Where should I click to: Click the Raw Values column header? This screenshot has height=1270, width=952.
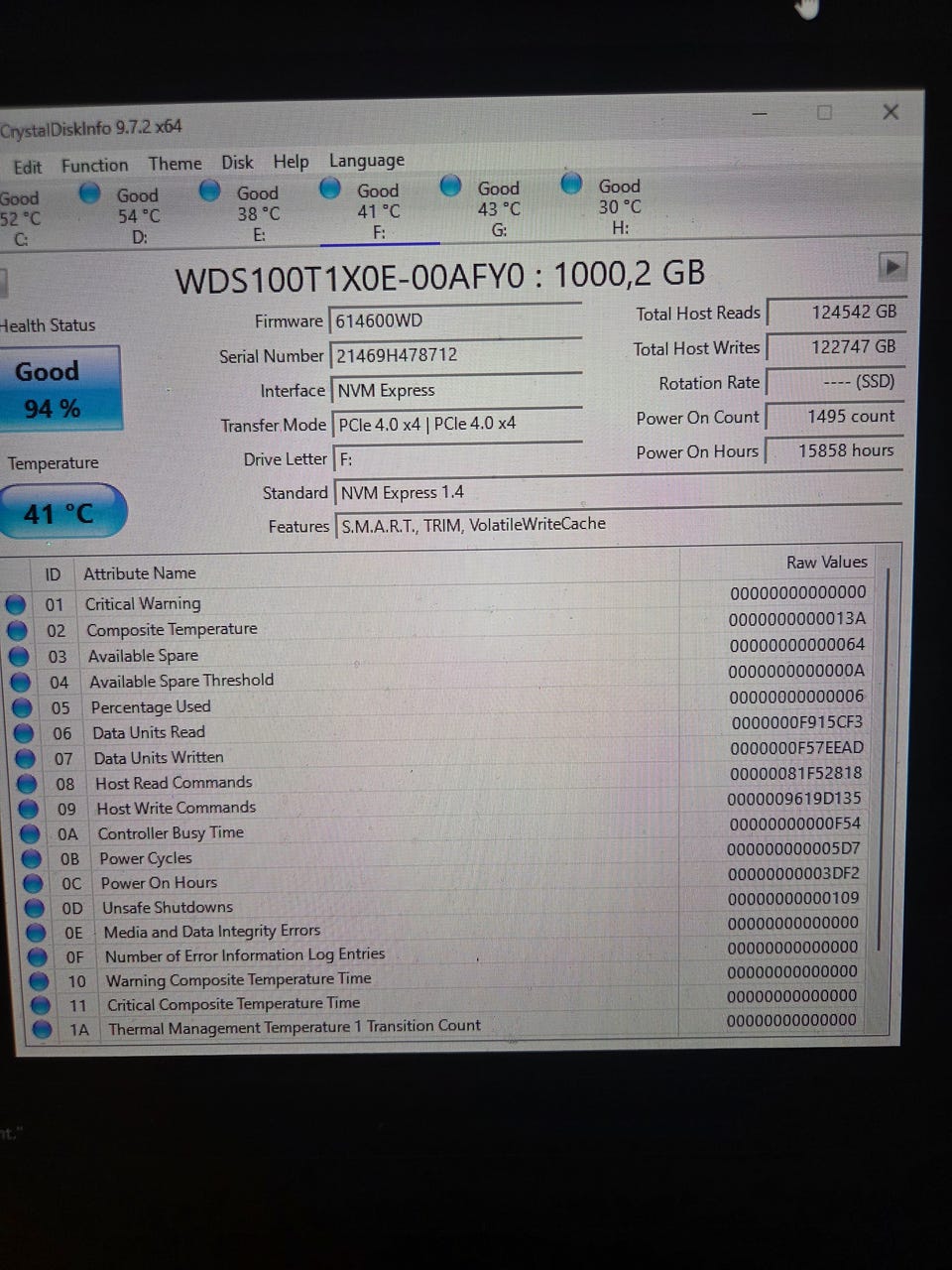[827, 563]
